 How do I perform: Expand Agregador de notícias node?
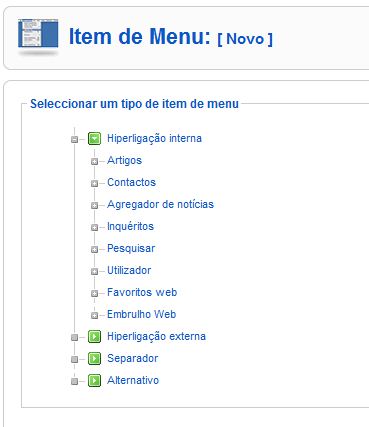(x=94, y=206)
